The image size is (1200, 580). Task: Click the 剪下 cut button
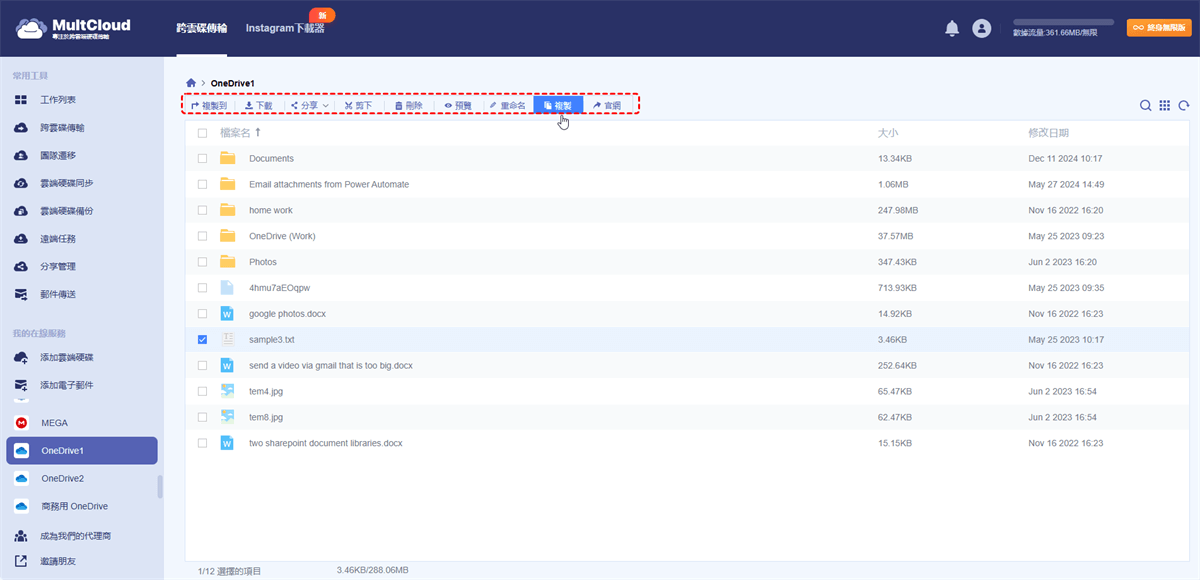tap(358, 105)
